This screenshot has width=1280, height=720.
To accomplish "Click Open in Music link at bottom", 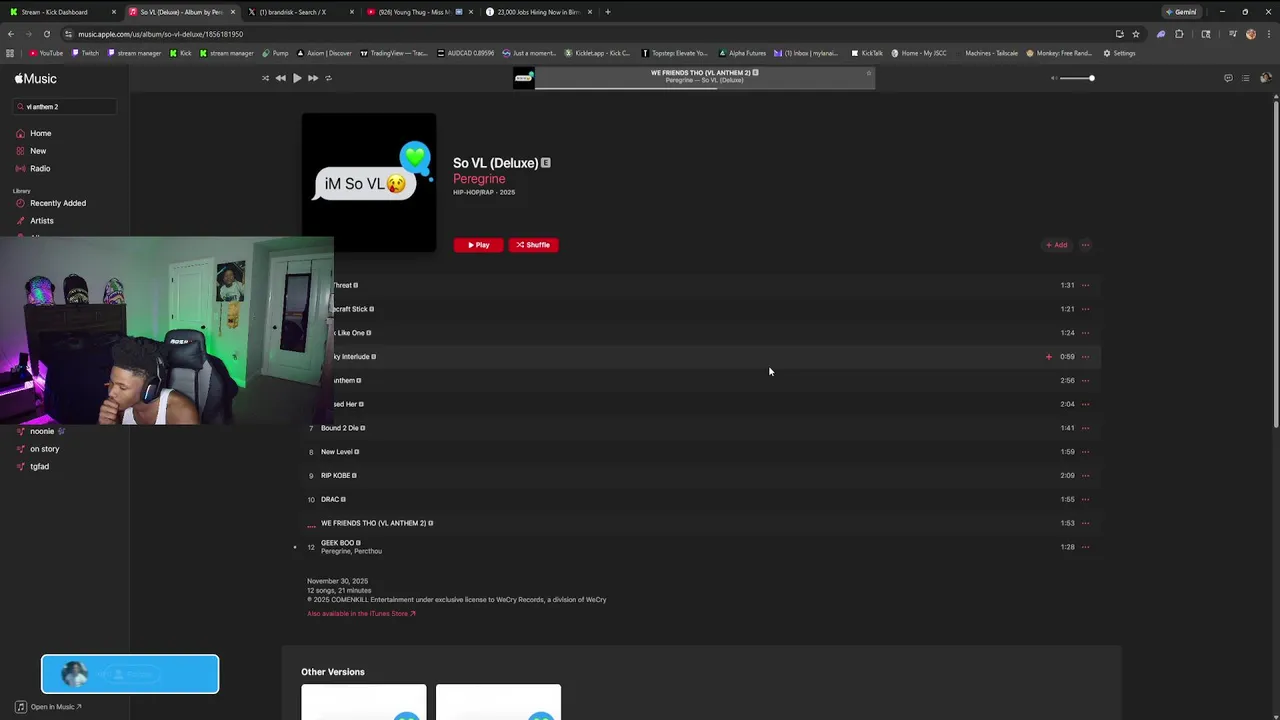I will 49,707.
